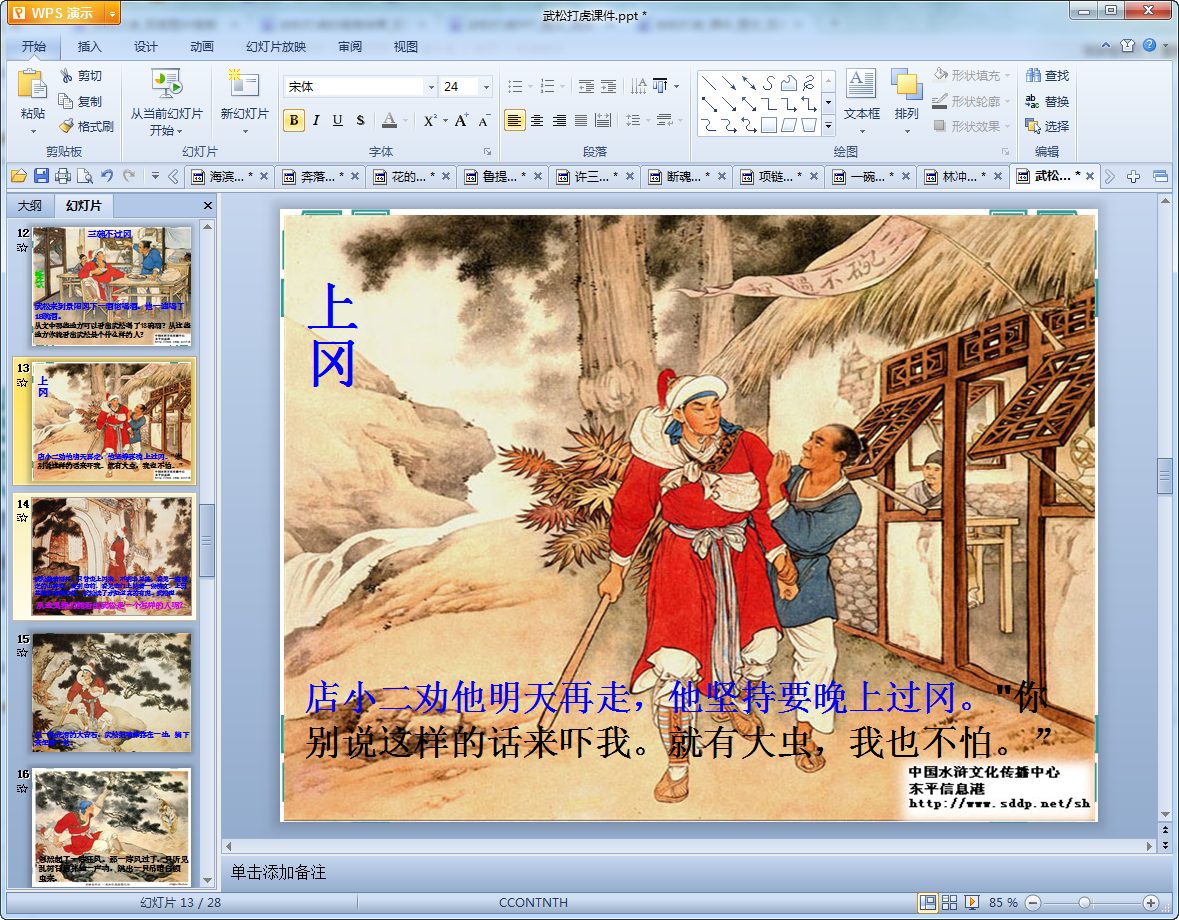The image size is (1179, 920).
Task: Open file with the folder icon
Action: 19,176
